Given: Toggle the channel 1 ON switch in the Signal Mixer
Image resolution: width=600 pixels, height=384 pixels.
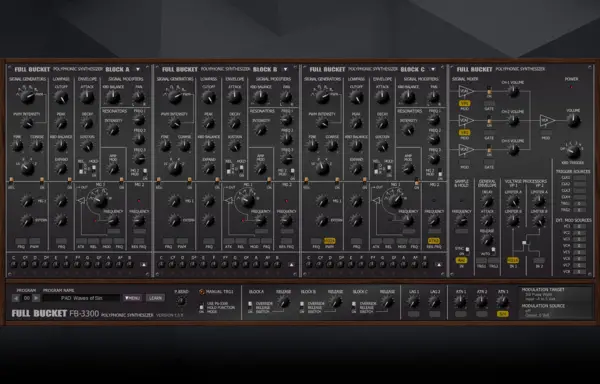Looking at the screenshot, I should click(x=489, y=91).
